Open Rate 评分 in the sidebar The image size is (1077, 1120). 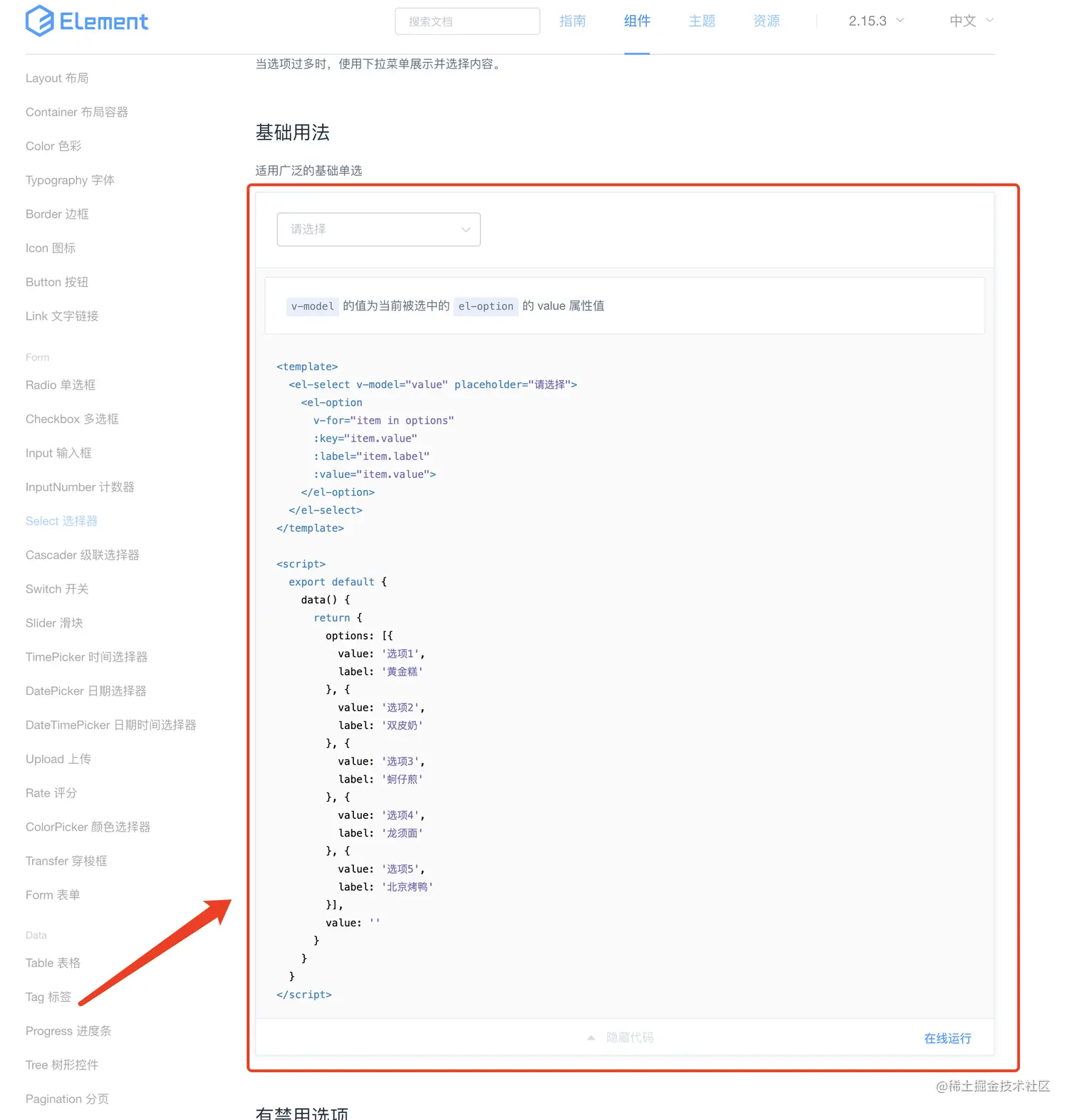tap(51, 793)
